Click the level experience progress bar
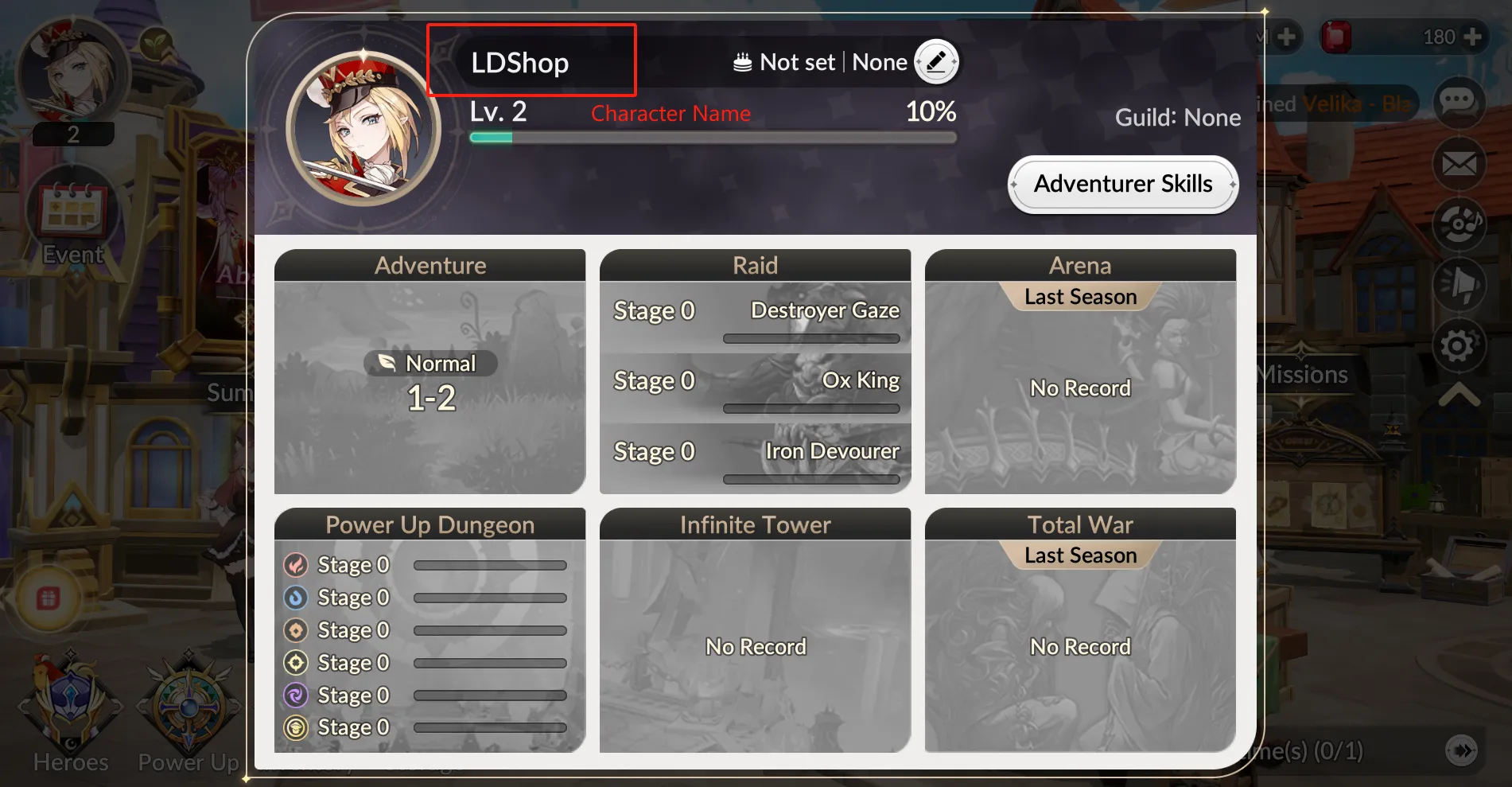 coord(713,137)
